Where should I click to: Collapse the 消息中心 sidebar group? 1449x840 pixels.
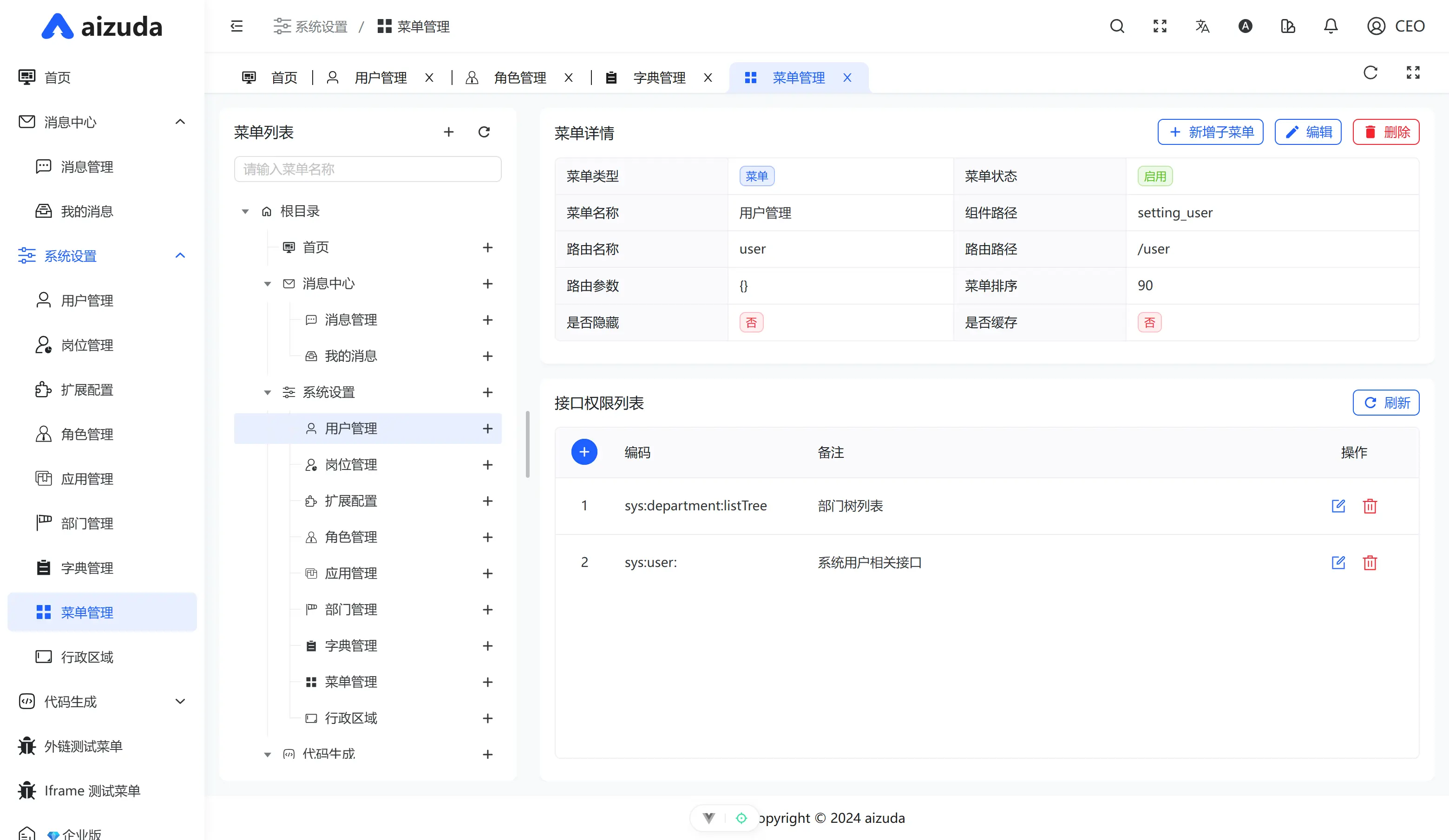pyautogui.click(x=180, y=122)
